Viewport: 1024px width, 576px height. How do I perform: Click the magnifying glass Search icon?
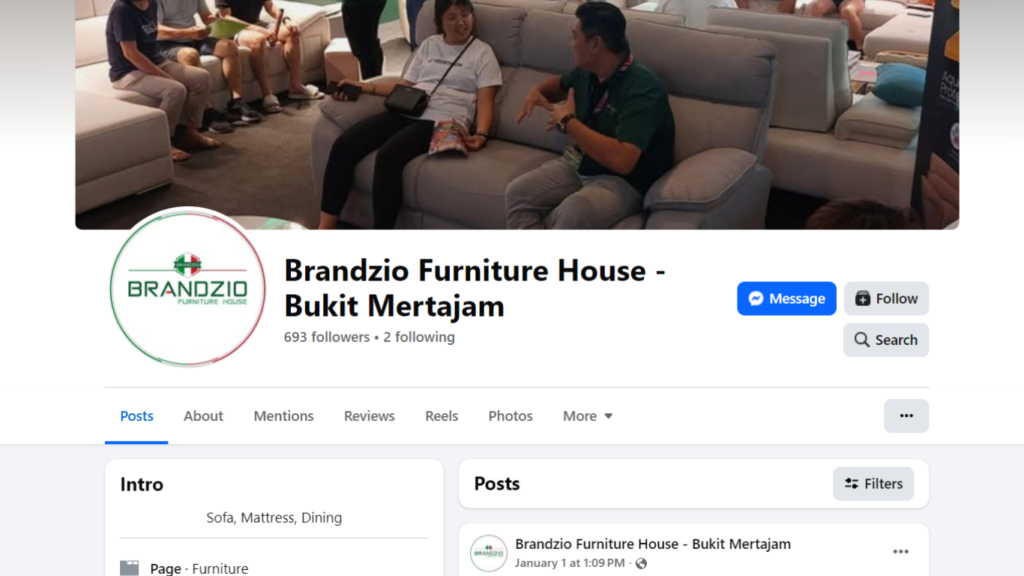click(x=862, y=340)
